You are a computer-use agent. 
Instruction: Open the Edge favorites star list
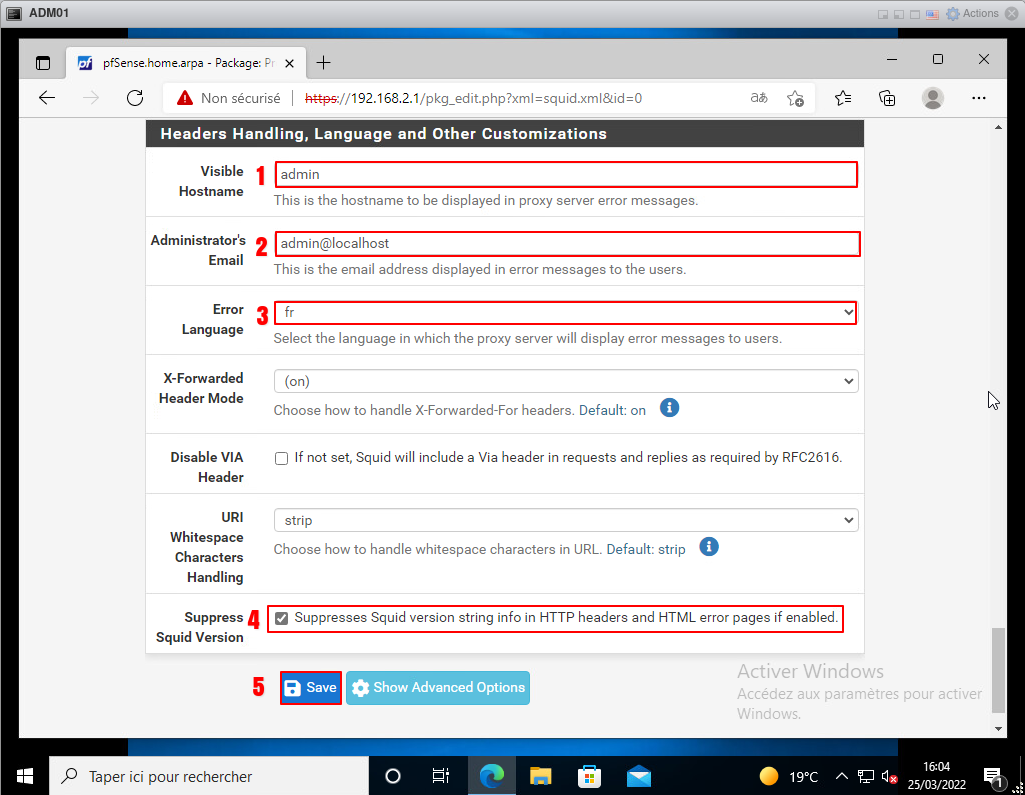click(843, 98)
